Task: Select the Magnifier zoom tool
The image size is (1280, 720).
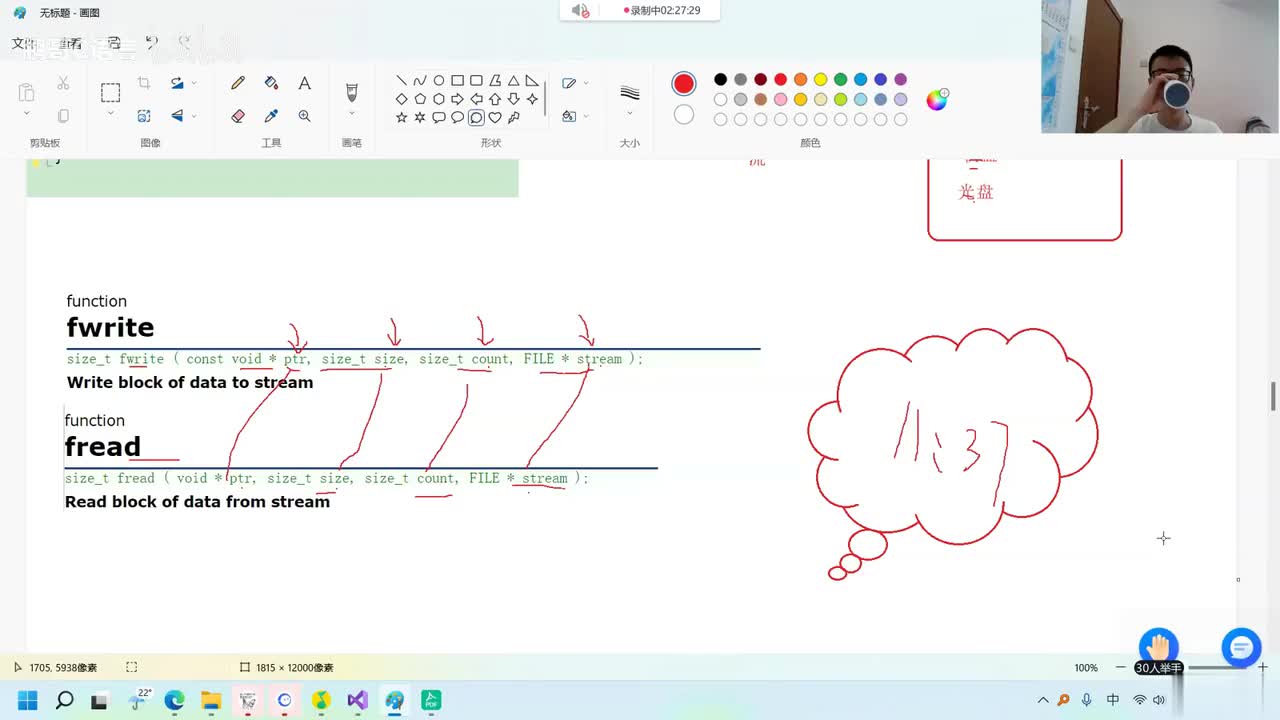Action: tap(304, 116)
